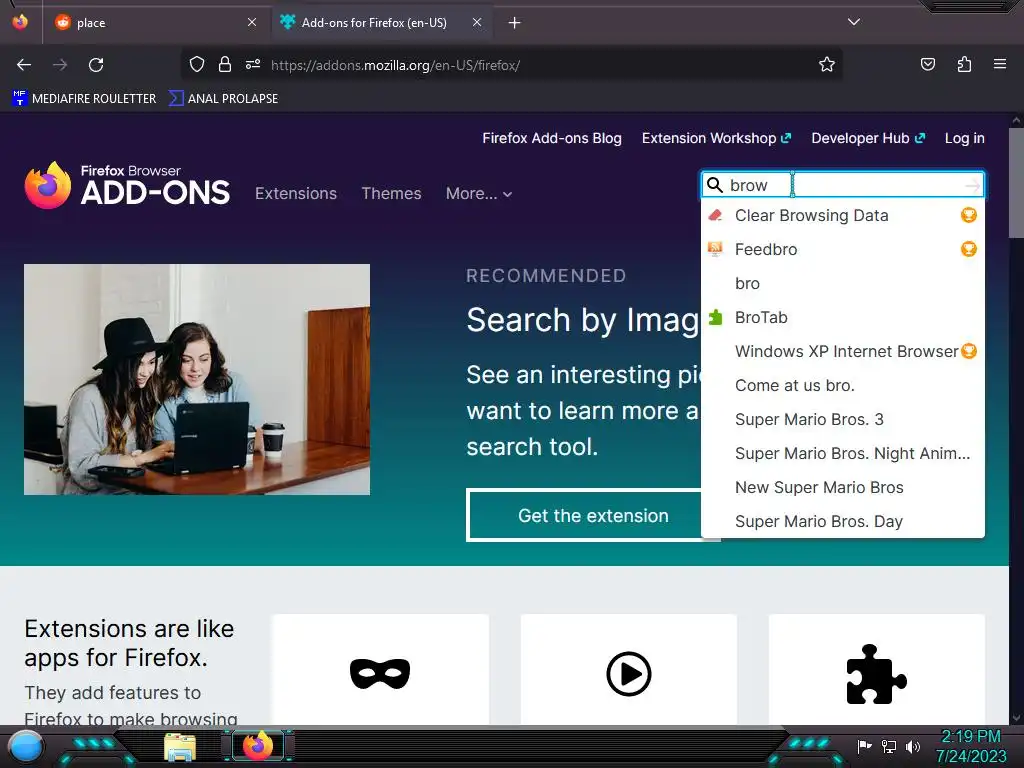
Task: Click the back navigation arrow
Action: (24, 65)
